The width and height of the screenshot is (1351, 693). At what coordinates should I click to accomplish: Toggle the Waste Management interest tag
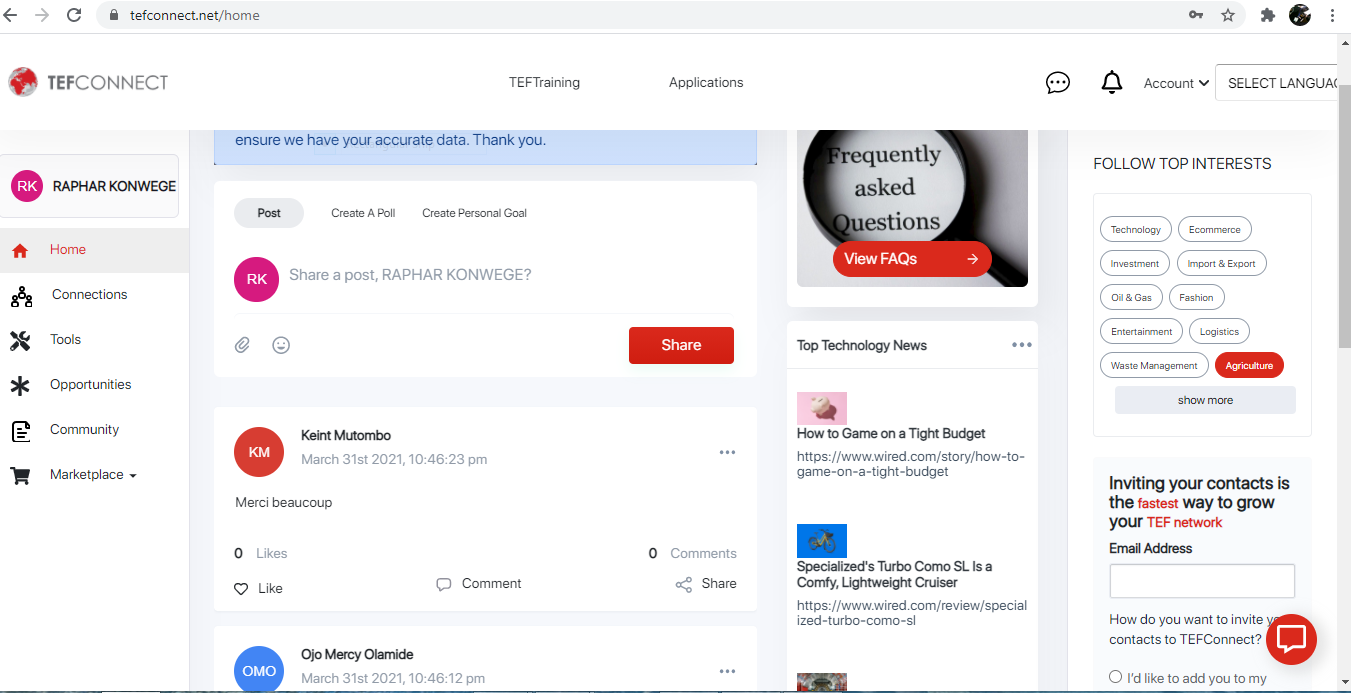coord(1153,366)
